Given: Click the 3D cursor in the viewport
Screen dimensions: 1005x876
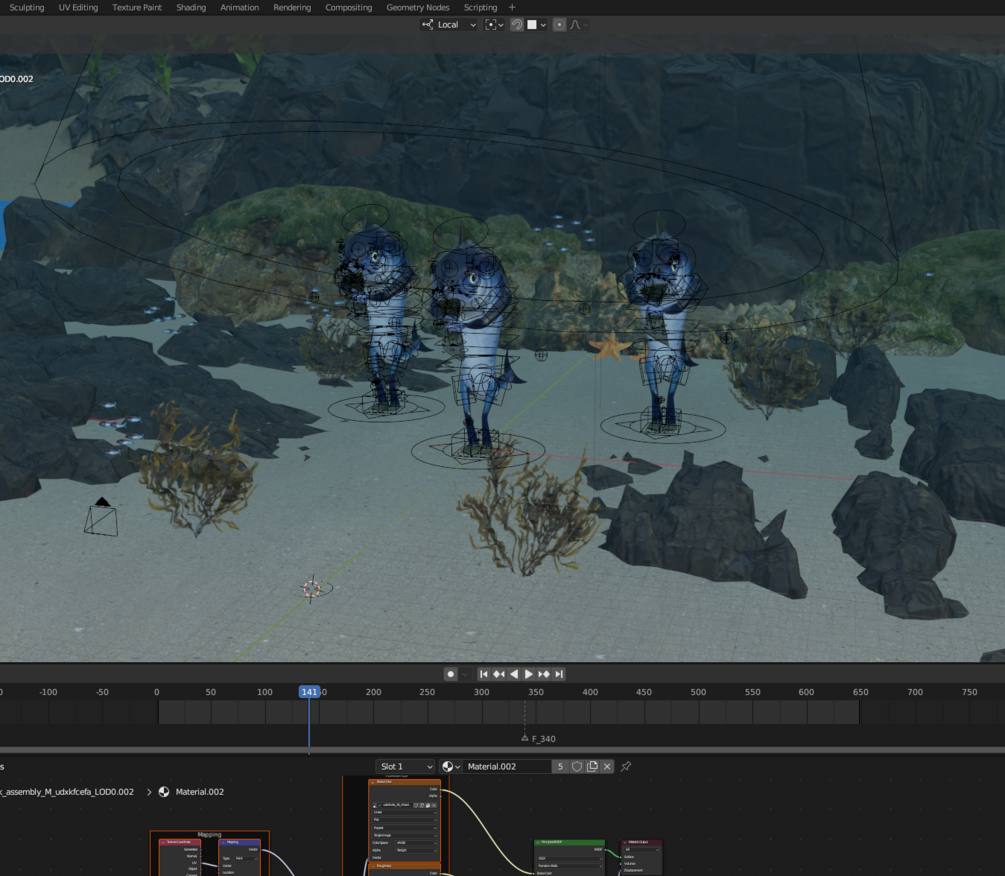Looking at the screenshot, I should point(311,588).
